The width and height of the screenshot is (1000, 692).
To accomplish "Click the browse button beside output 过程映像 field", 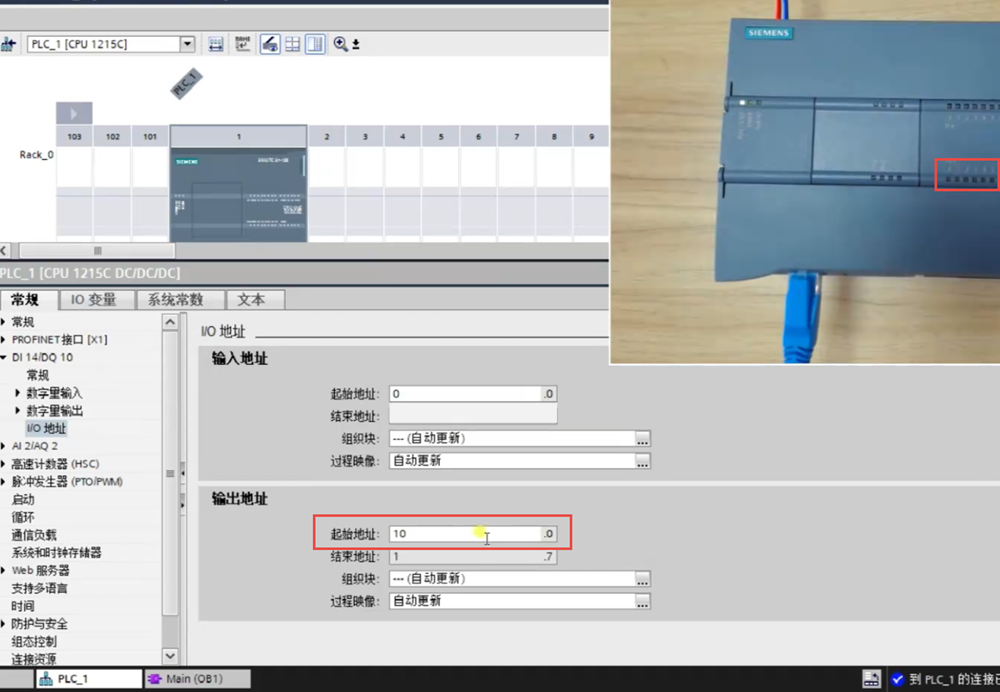I will point(643,602).
